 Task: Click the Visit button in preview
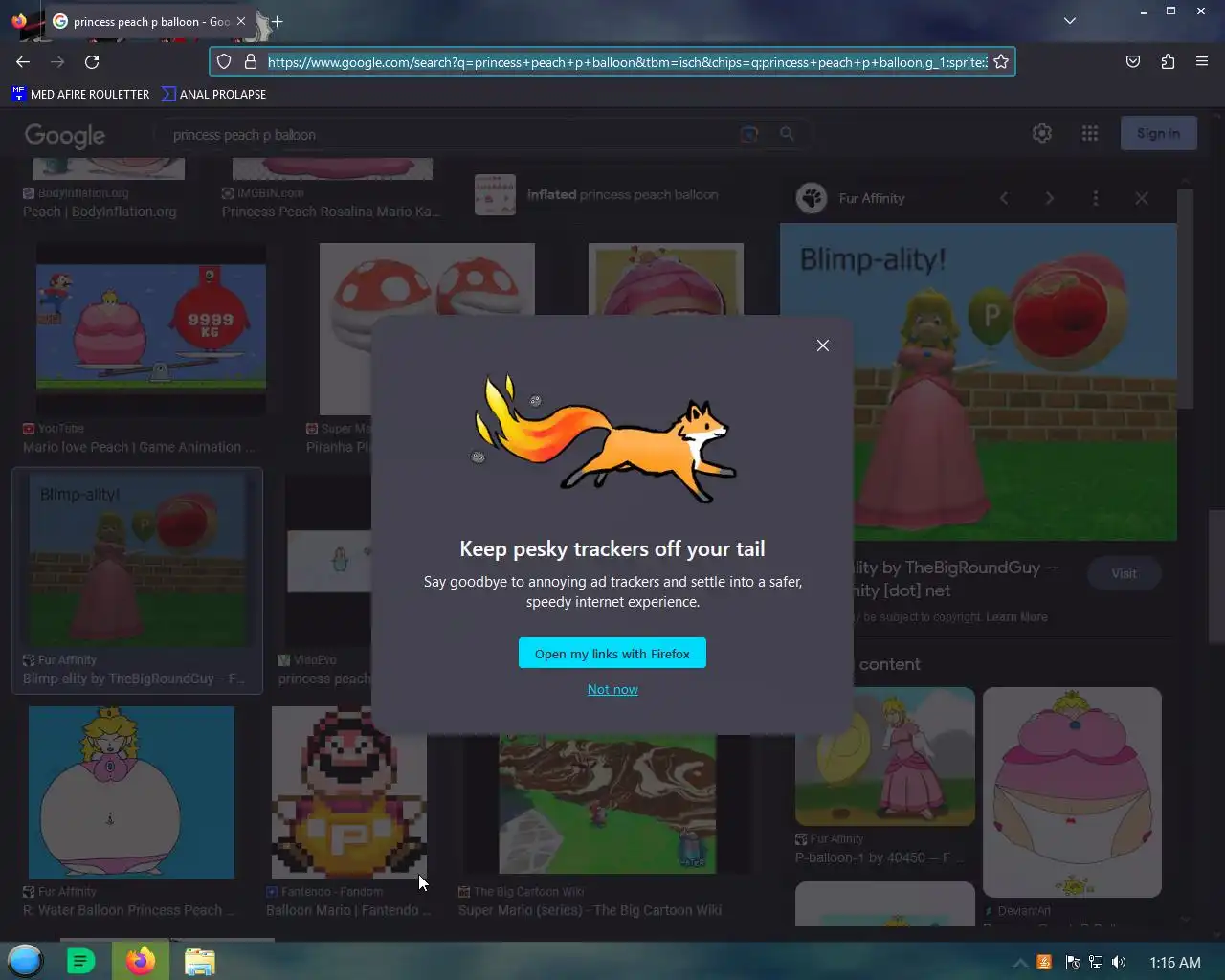[x=1124, y=573]
